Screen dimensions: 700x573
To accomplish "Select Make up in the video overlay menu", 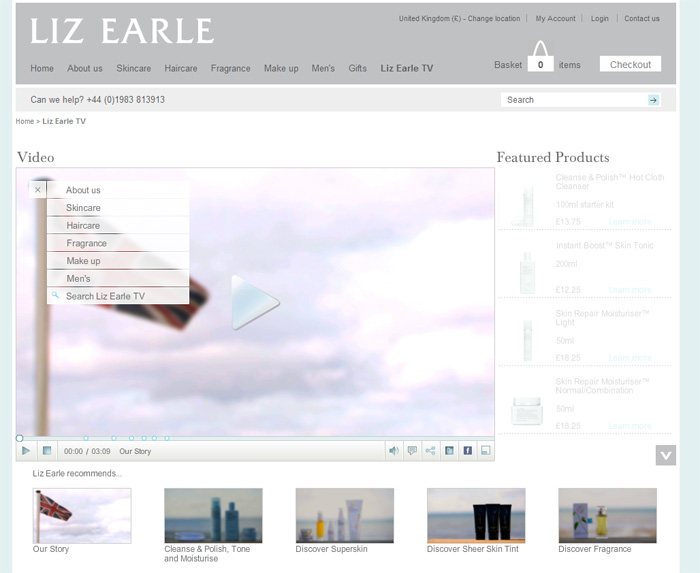I will [x=118, y=261].
